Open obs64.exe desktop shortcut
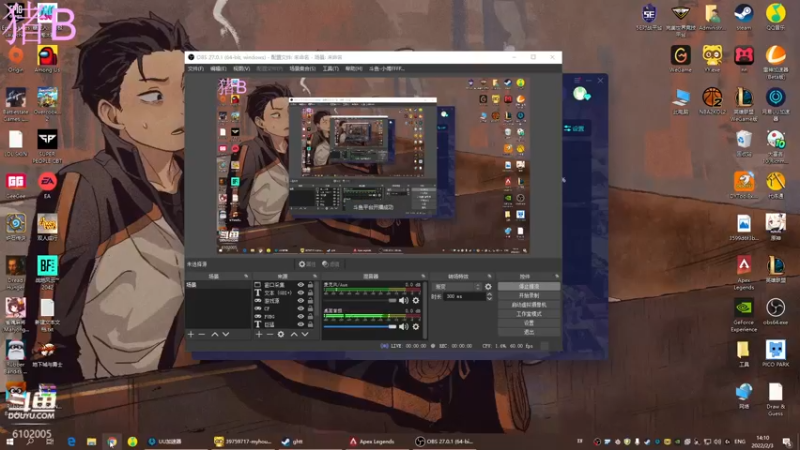This screenshot has height=450, width=800. click(x=776, y=311)
